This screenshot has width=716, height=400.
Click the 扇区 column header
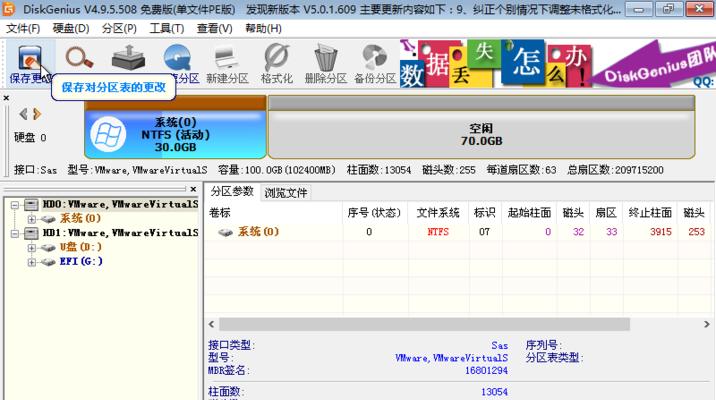coord(606,212)
